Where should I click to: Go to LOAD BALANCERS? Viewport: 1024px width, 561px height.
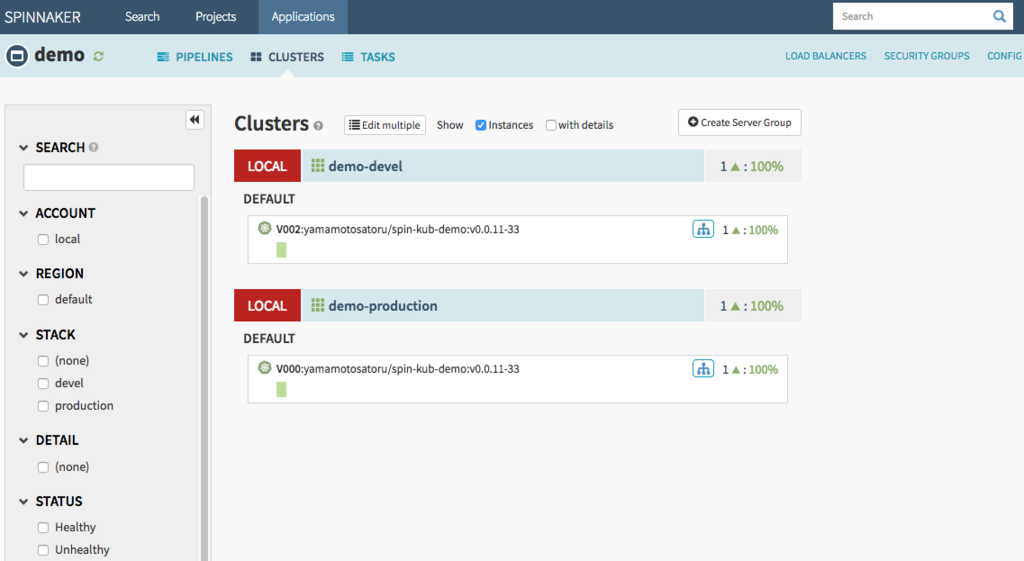pyautogui.click(x=825, y=56)
